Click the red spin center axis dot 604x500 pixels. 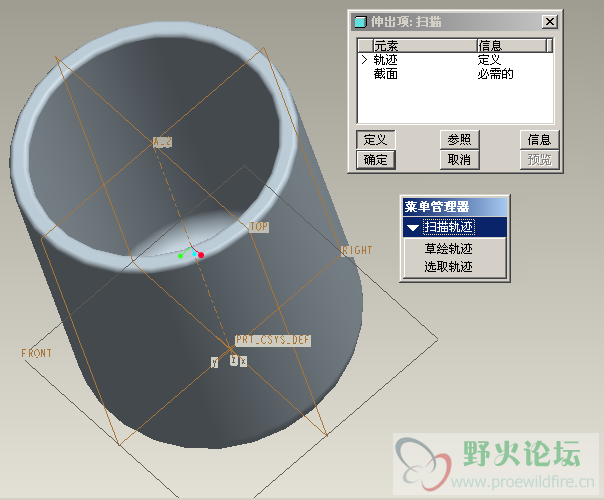(201, 255)
